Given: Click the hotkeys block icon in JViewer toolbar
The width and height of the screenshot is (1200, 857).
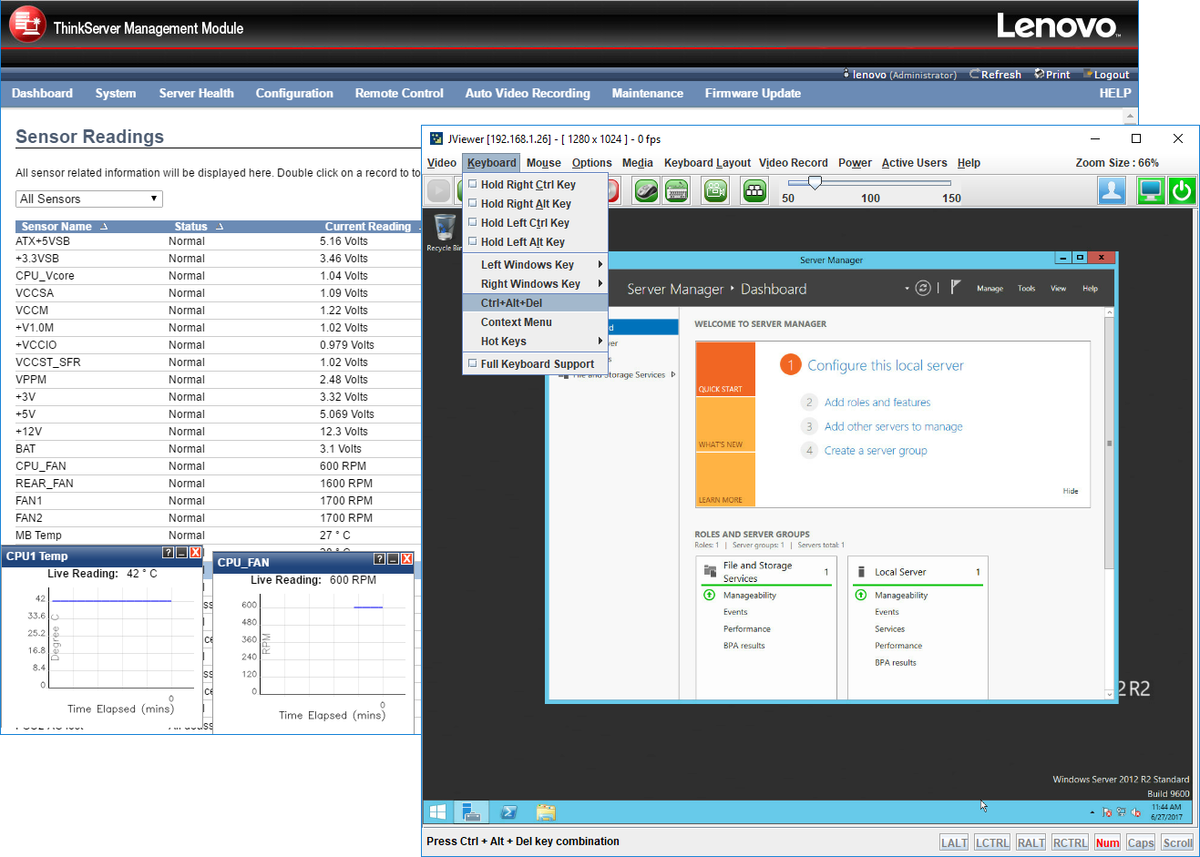Looking at the screenshot, I should tap(752, 190).
